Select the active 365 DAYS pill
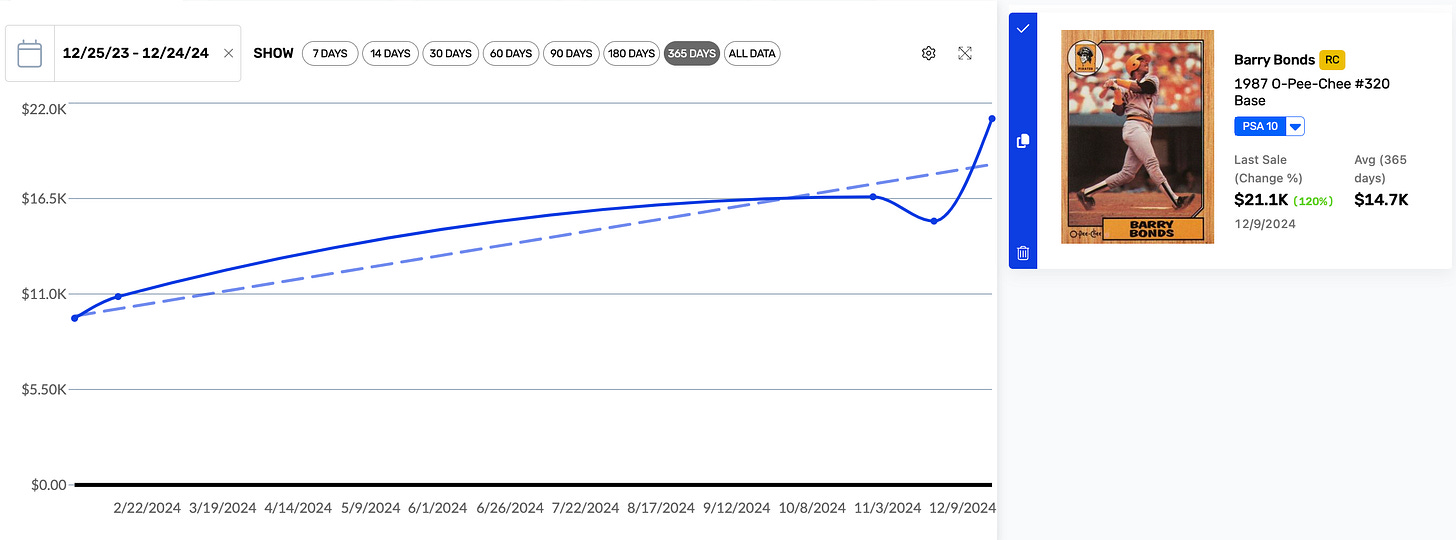 coord(692,53)
